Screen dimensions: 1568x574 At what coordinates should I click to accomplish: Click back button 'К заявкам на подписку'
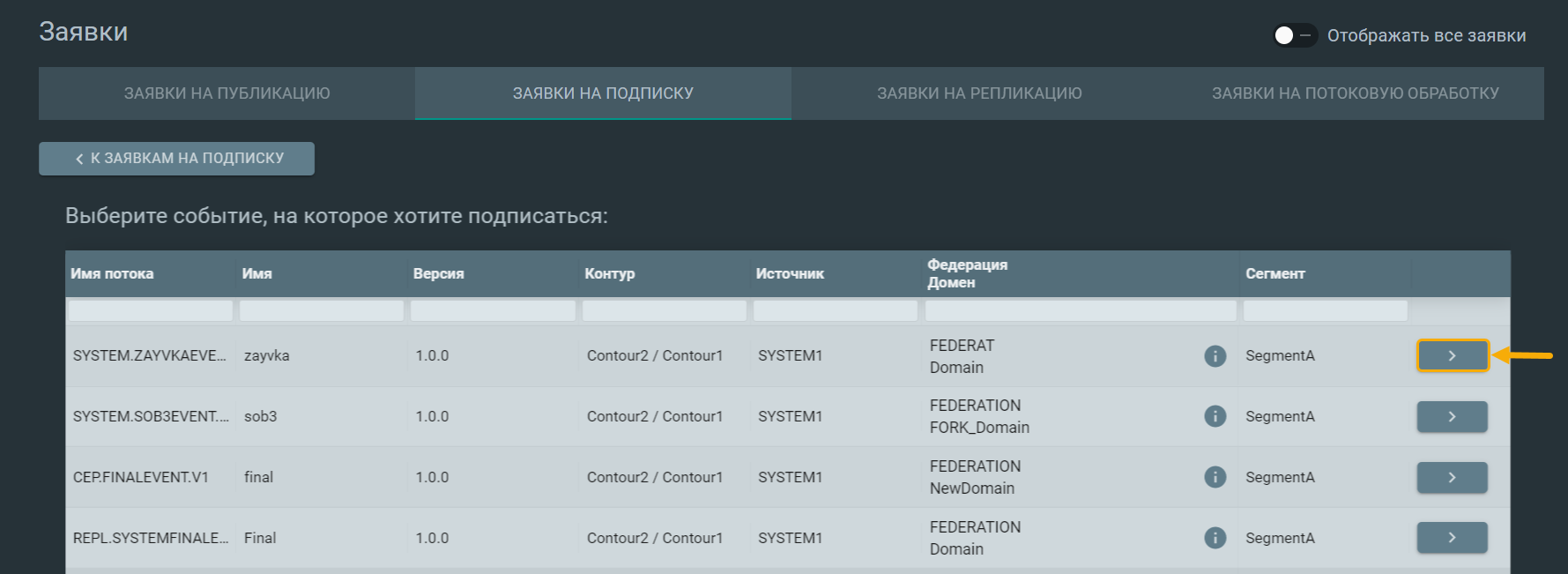point(176,159)
